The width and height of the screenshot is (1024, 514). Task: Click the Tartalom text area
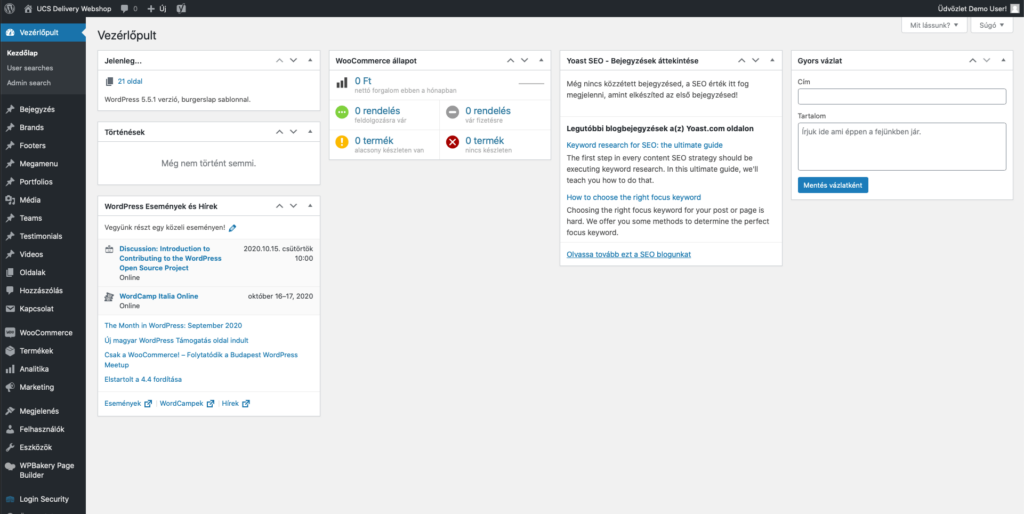tap(902, 147)
